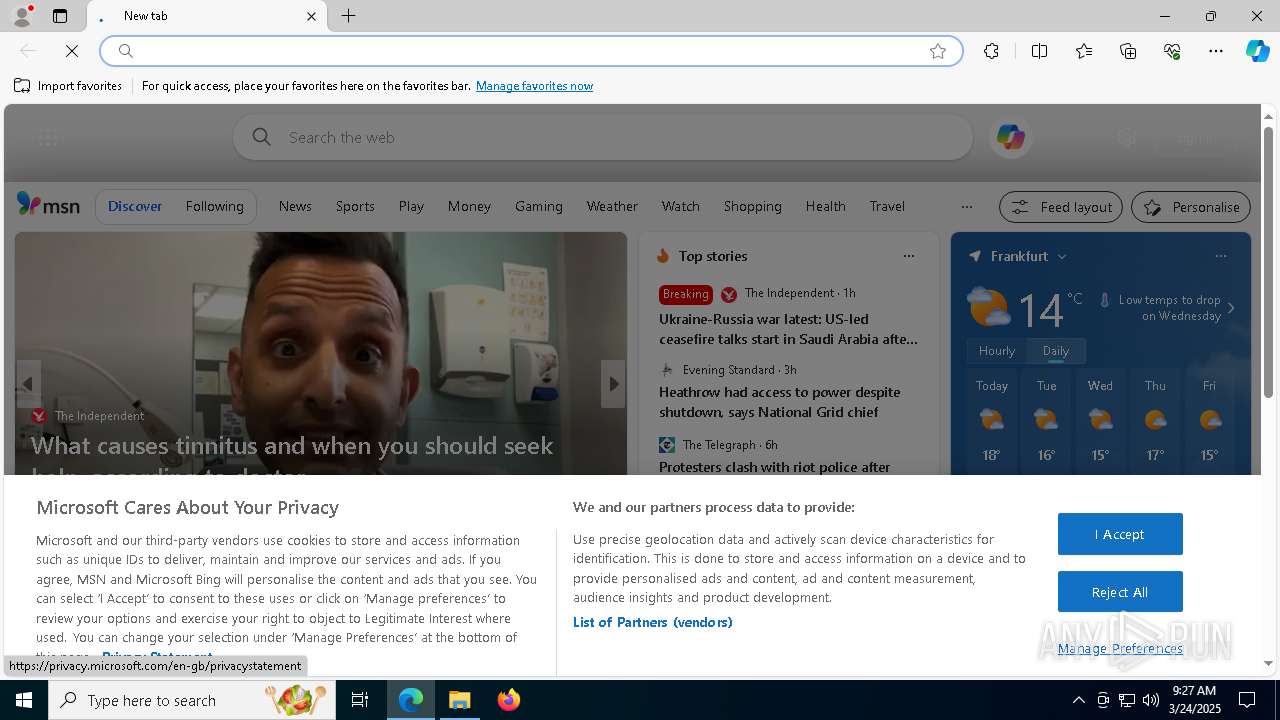Switch weather to Hourly

click(996, 351)
